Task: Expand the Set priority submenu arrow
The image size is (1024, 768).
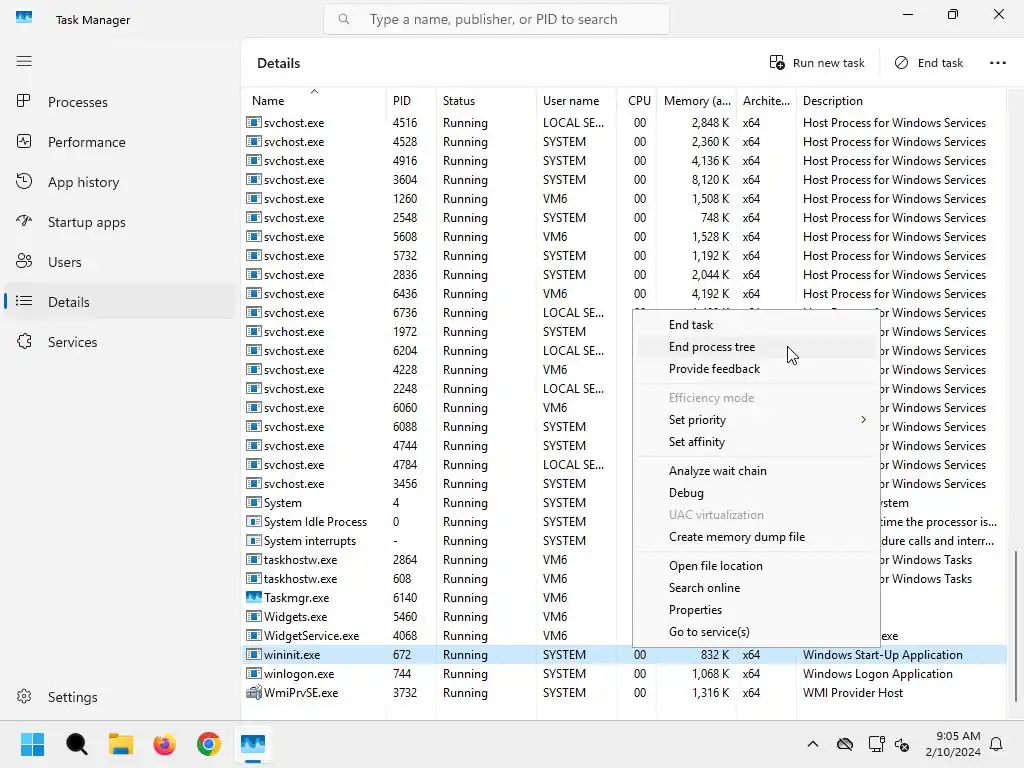Action: (863, 419)
